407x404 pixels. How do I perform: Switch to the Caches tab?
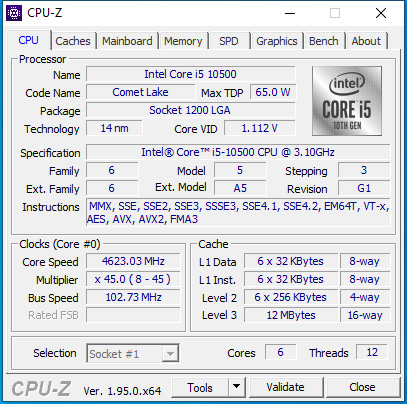(x=73, y=41)
